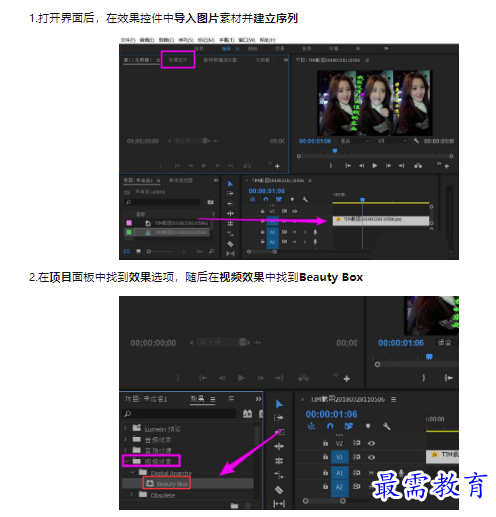Select the 颜色 workspace tab
496x517 pixels.
(x=253, y=49)
